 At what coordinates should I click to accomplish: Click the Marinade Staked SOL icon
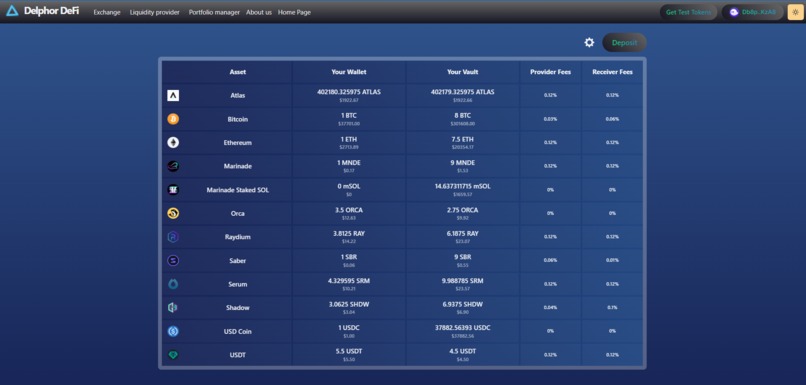173,190
